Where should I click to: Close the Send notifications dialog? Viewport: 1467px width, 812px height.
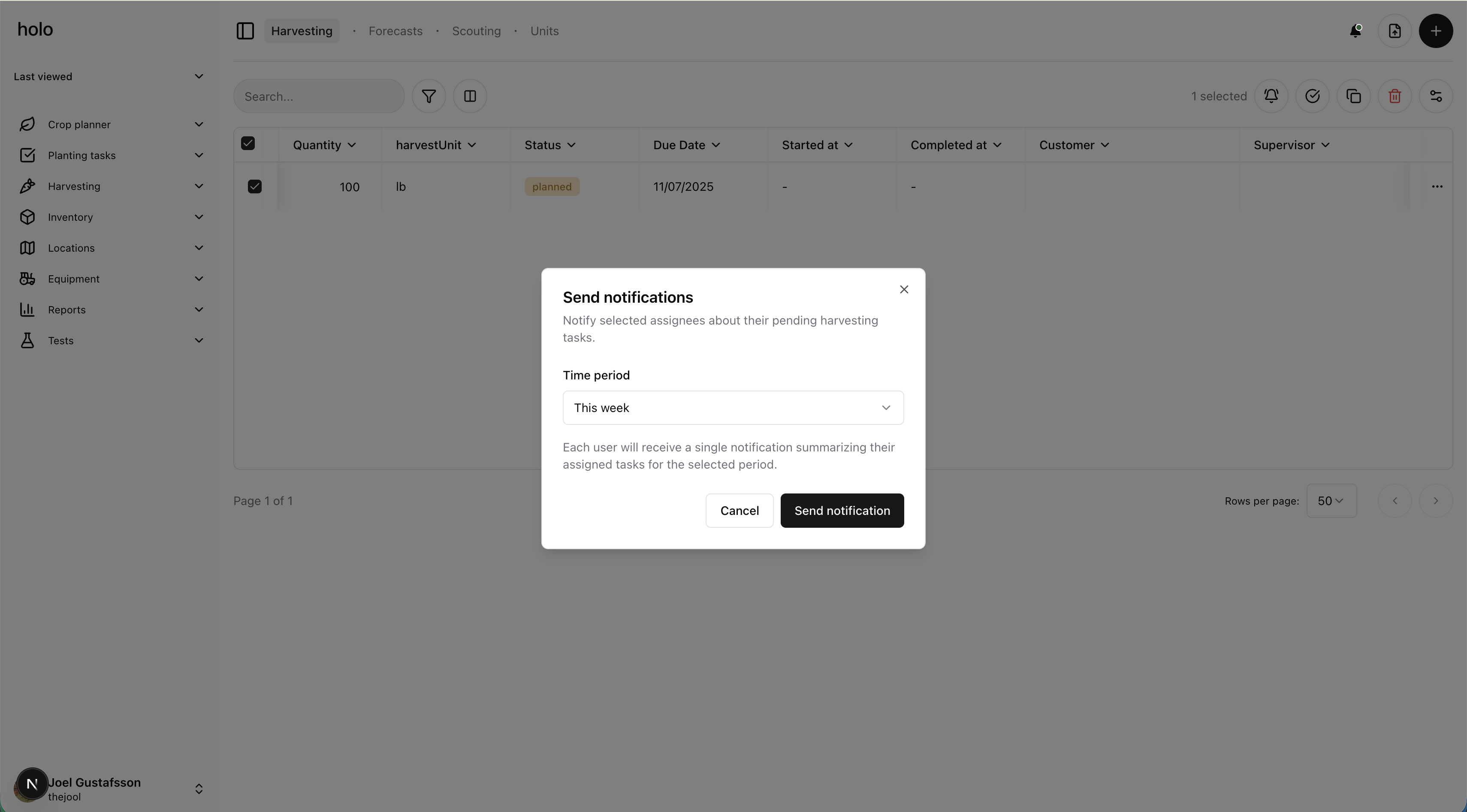click(903, 290)
